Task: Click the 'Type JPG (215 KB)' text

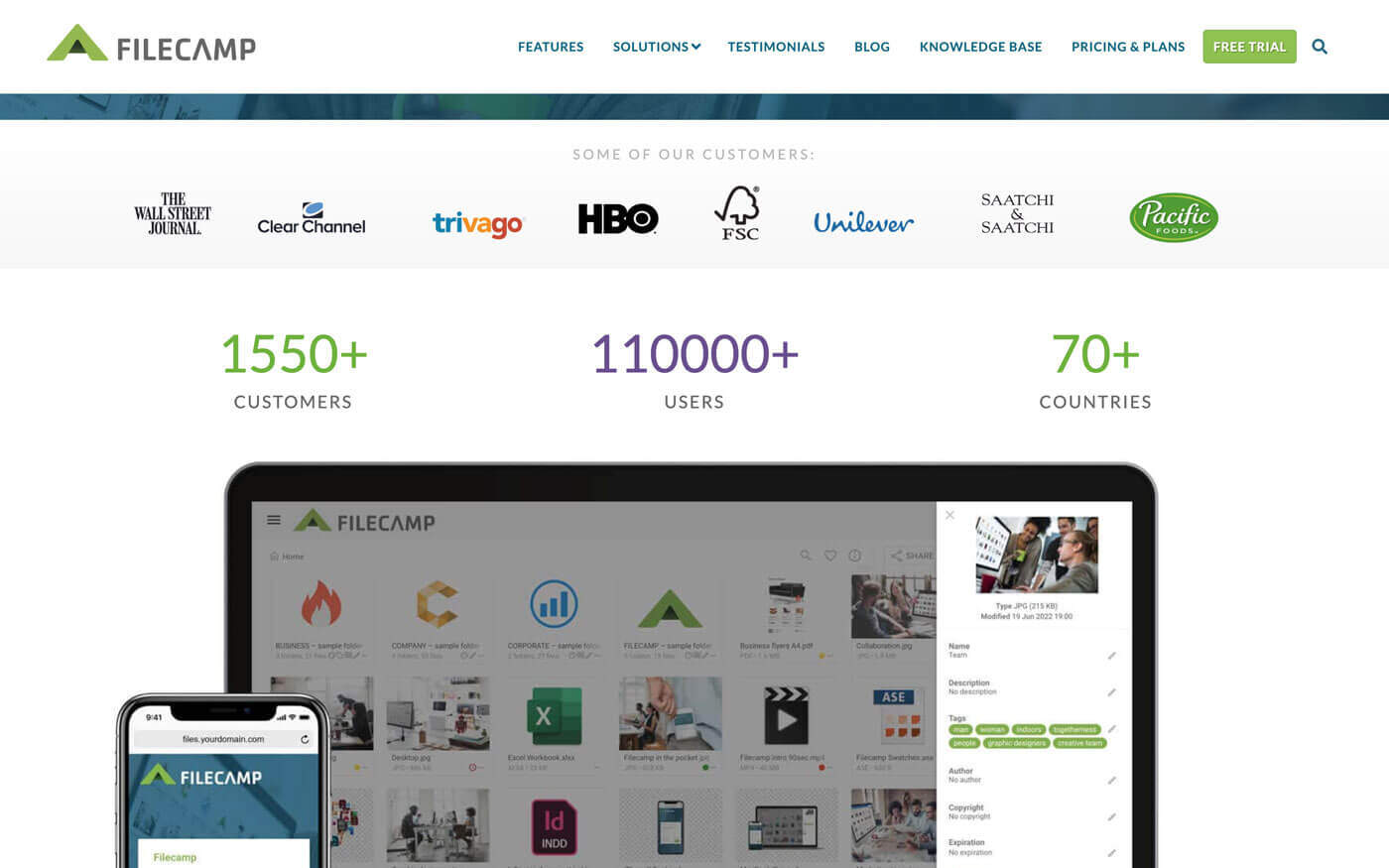Action: point(1027,605)
